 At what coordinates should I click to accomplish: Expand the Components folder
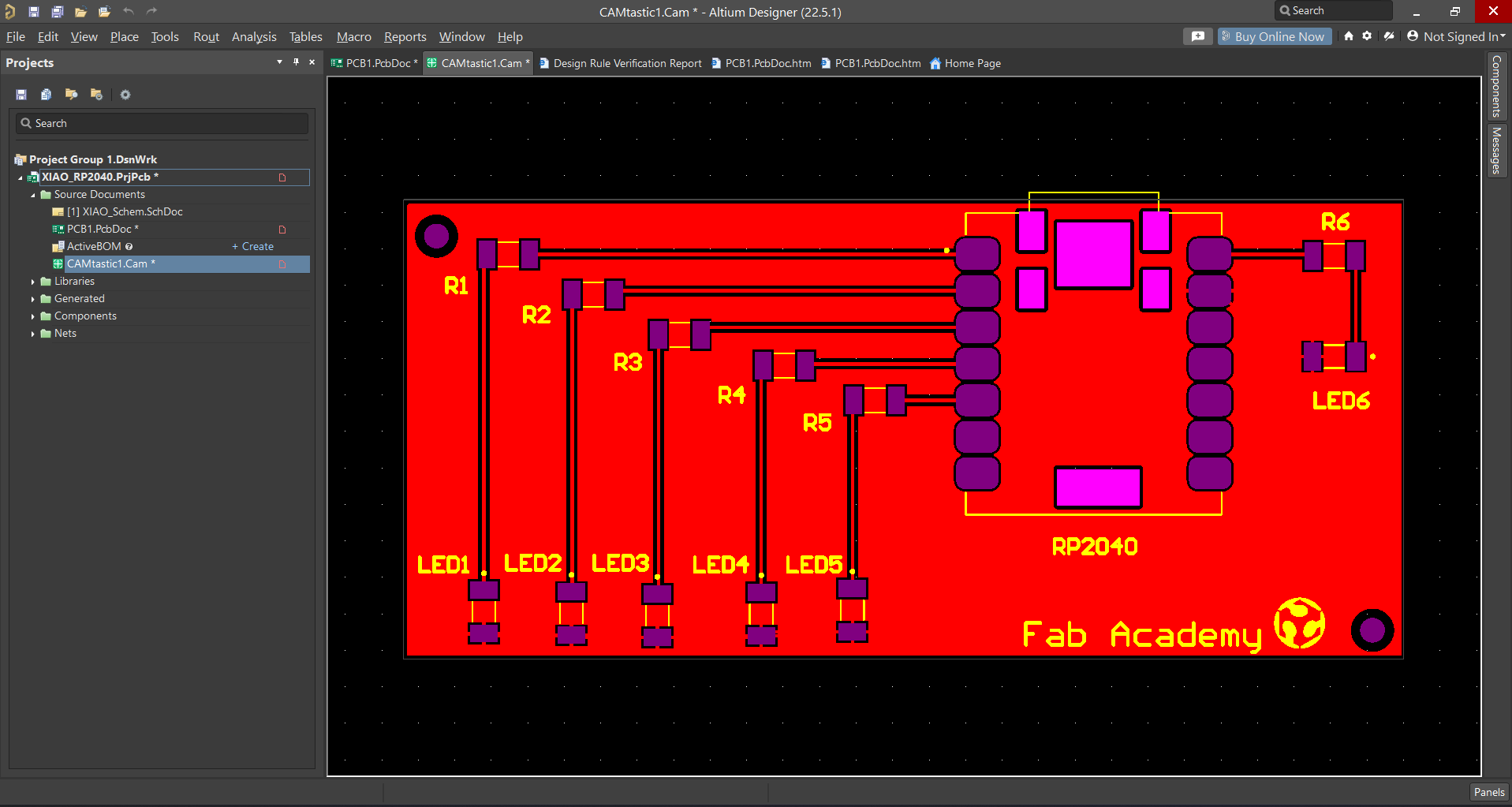(x=33, y=316)
